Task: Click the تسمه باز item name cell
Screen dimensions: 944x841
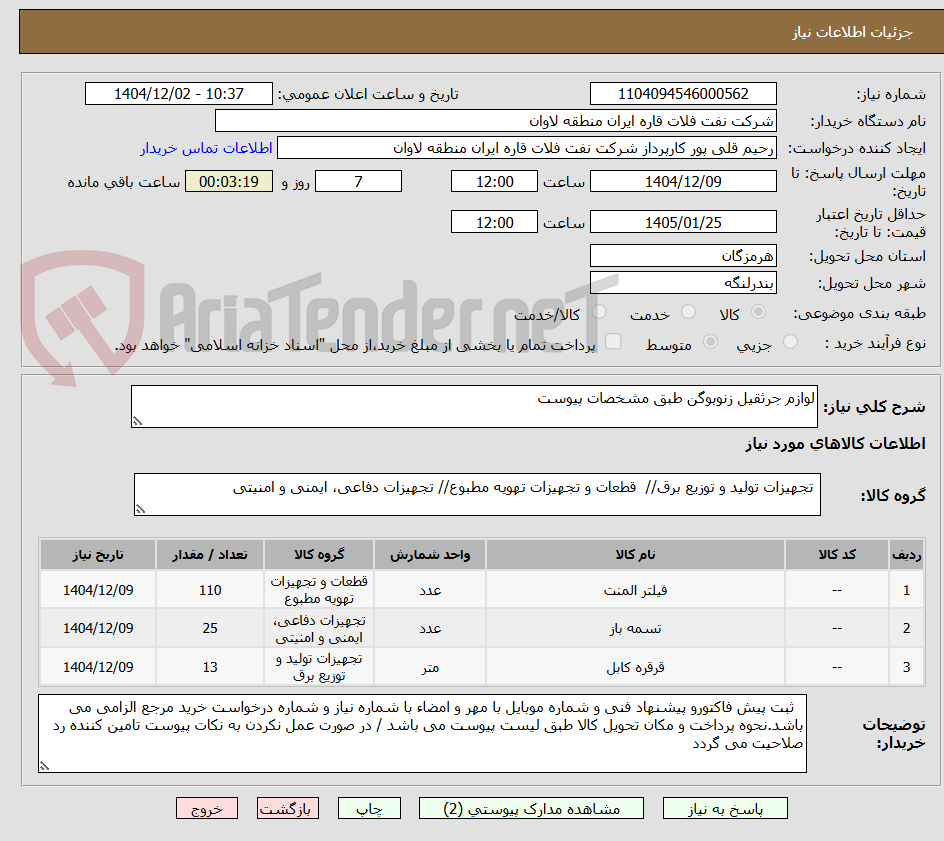Action: 635,628
